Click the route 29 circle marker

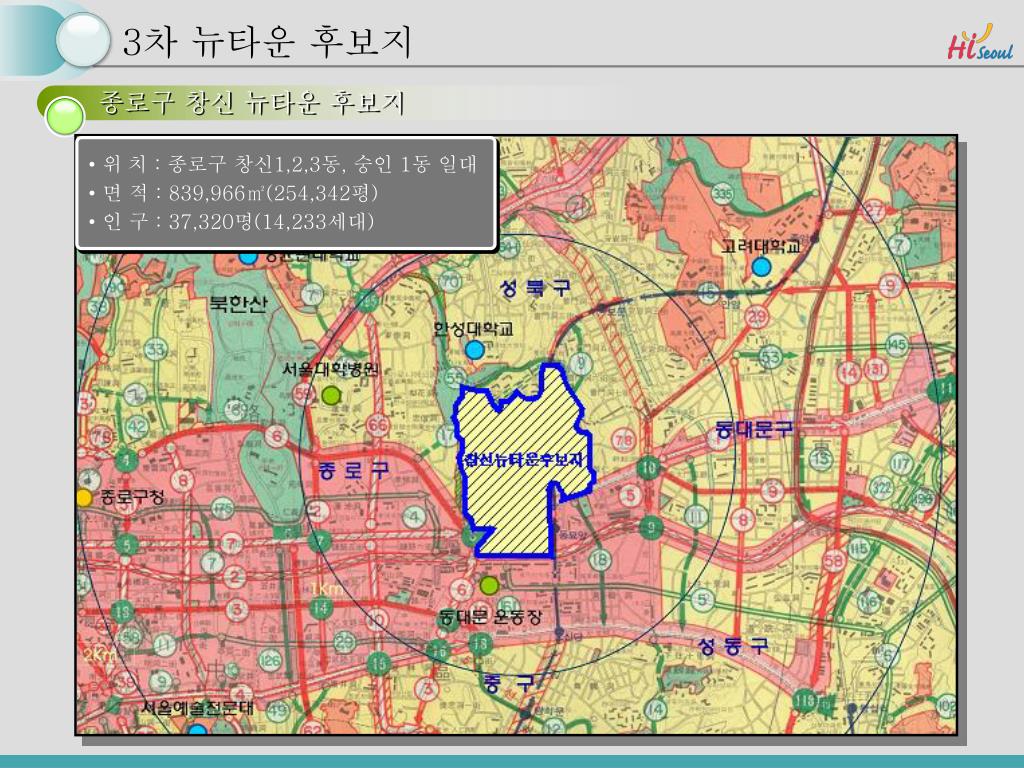756,316
